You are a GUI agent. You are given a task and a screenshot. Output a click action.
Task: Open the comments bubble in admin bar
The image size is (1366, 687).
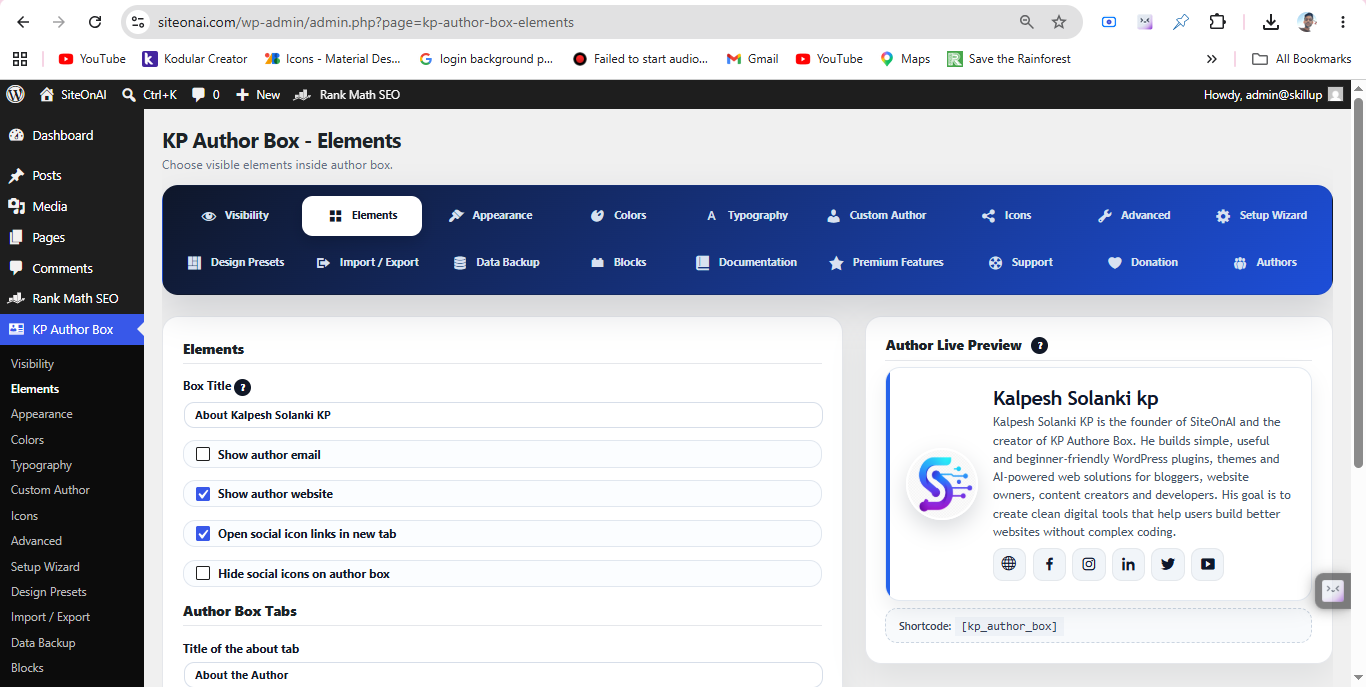pos(205,94)
